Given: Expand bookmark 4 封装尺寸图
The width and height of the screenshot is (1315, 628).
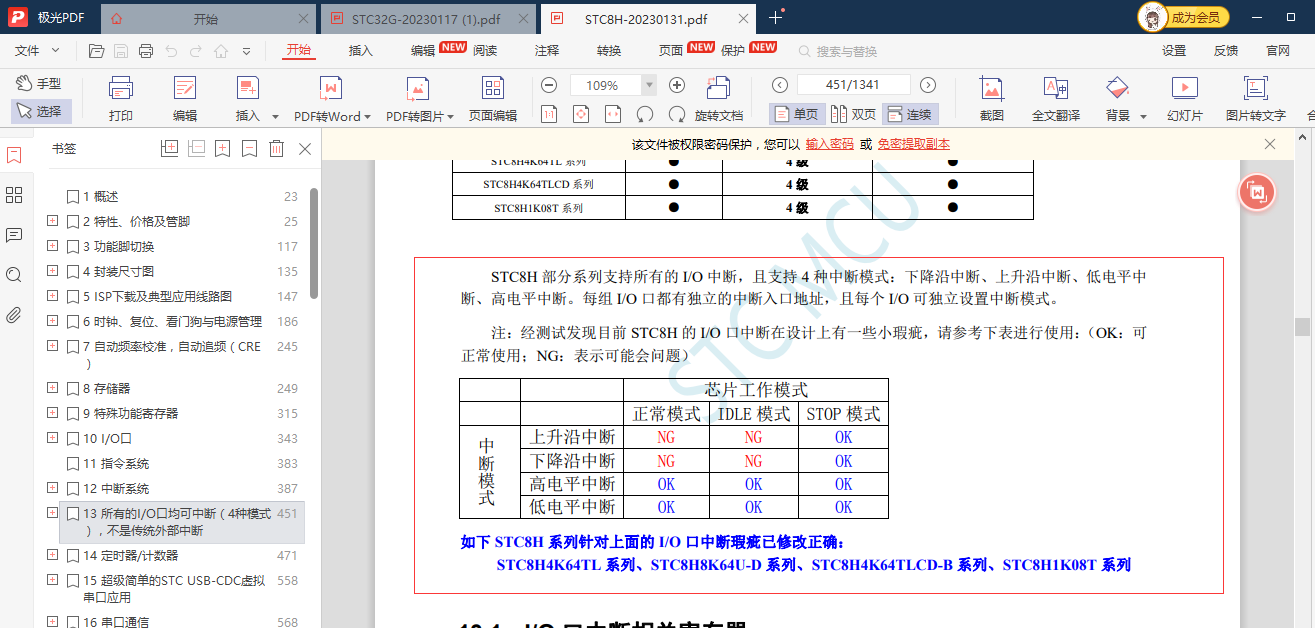Looking at the screenshot, I should coord(53,271).
